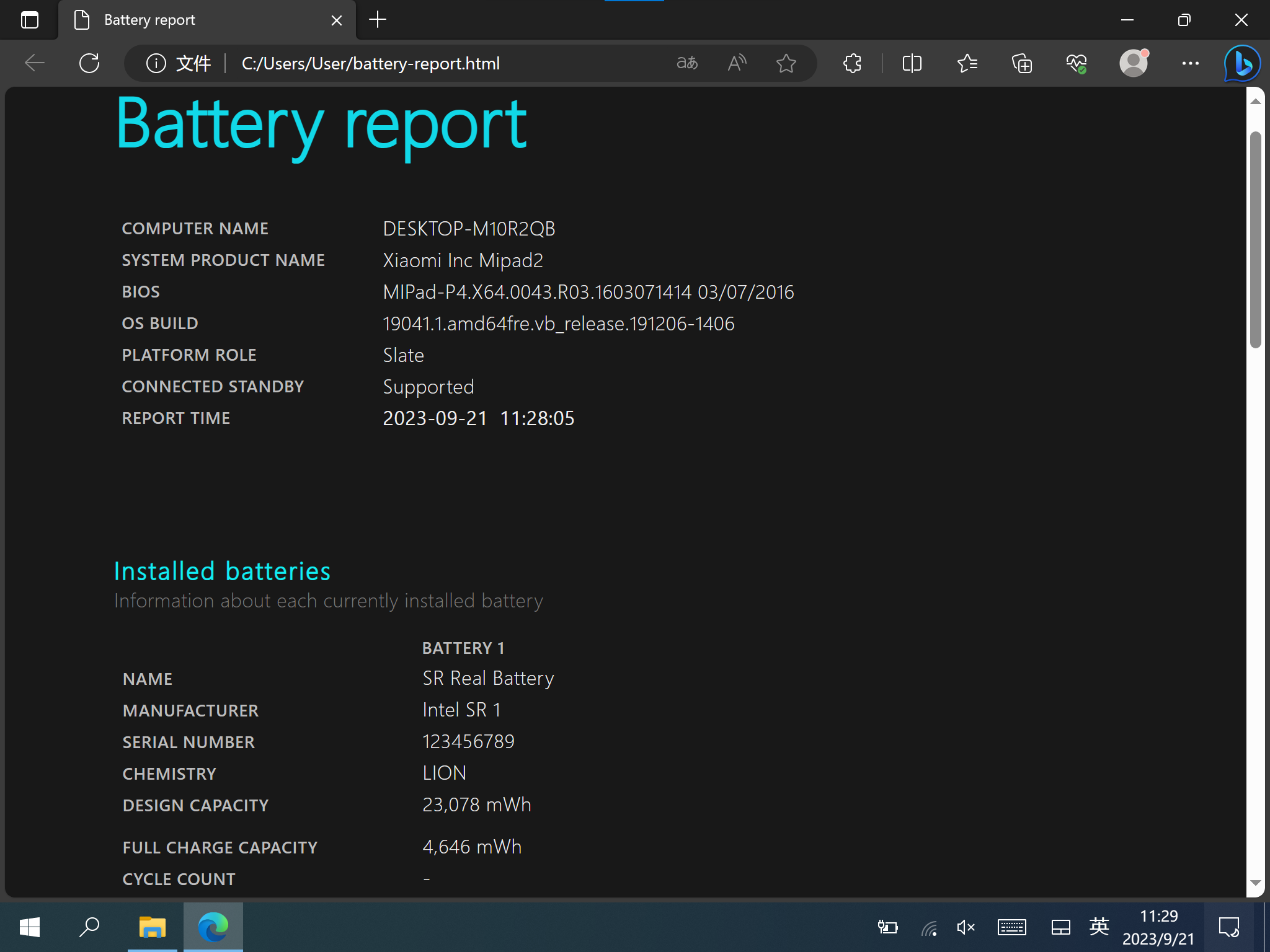Viewport: 1270px width, 952px height.
Task: Open the translate page icon
Action: click(687, 63)
